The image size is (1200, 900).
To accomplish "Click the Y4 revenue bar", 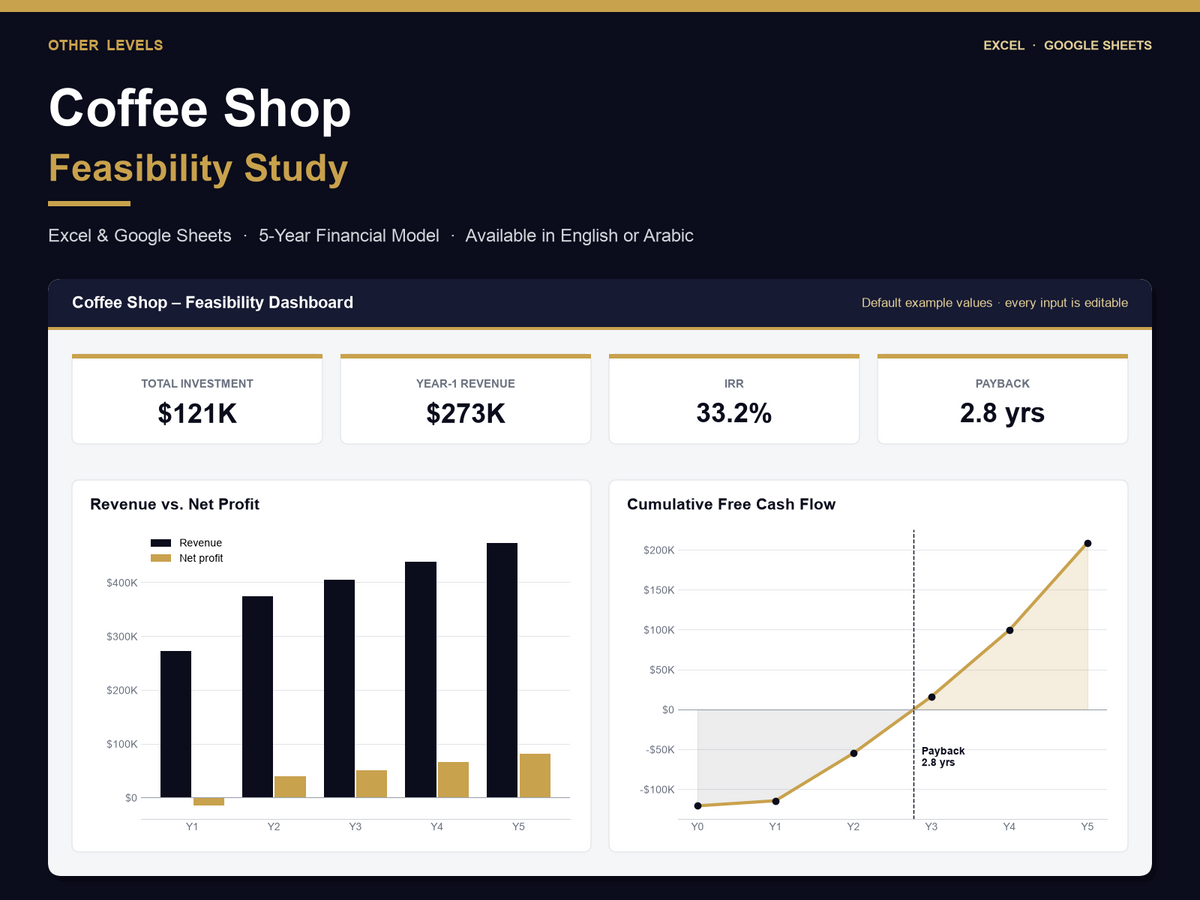I will tap(421, 680).
